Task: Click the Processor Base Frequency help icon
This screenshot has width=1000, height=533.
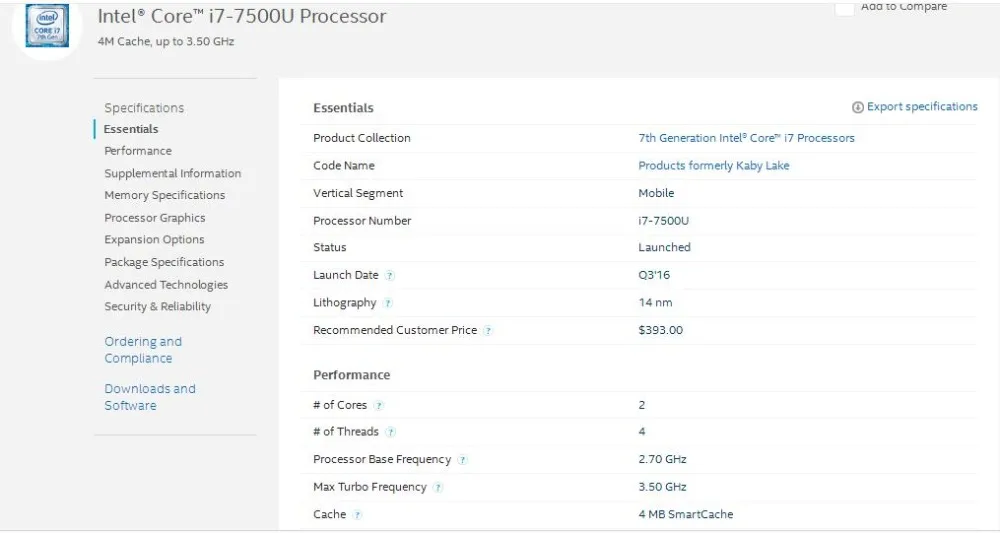Action: [x=463, y=460]
